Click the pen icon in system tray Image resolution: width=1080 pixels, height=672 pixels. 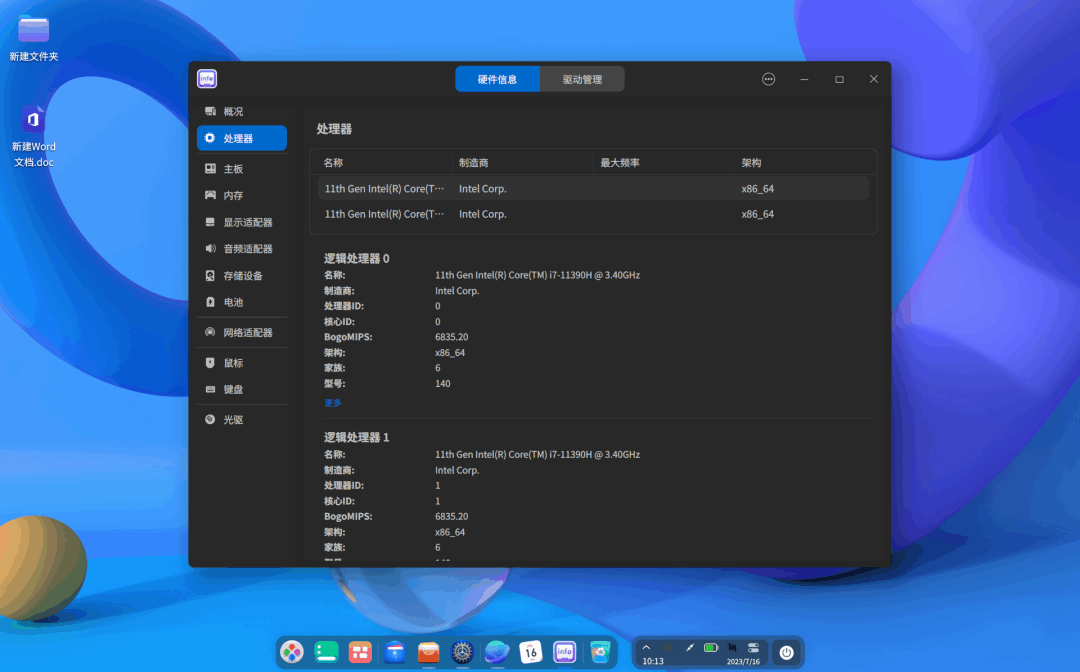pyautogui.click(x=689, y=648)
